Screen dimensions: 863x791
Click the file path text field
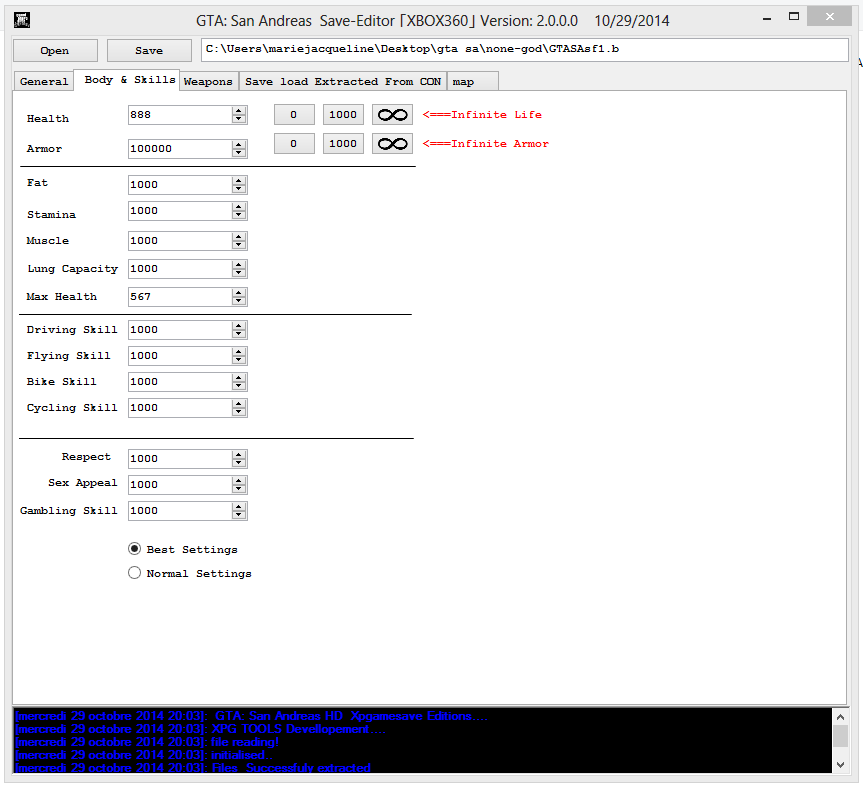pos(523,49)
